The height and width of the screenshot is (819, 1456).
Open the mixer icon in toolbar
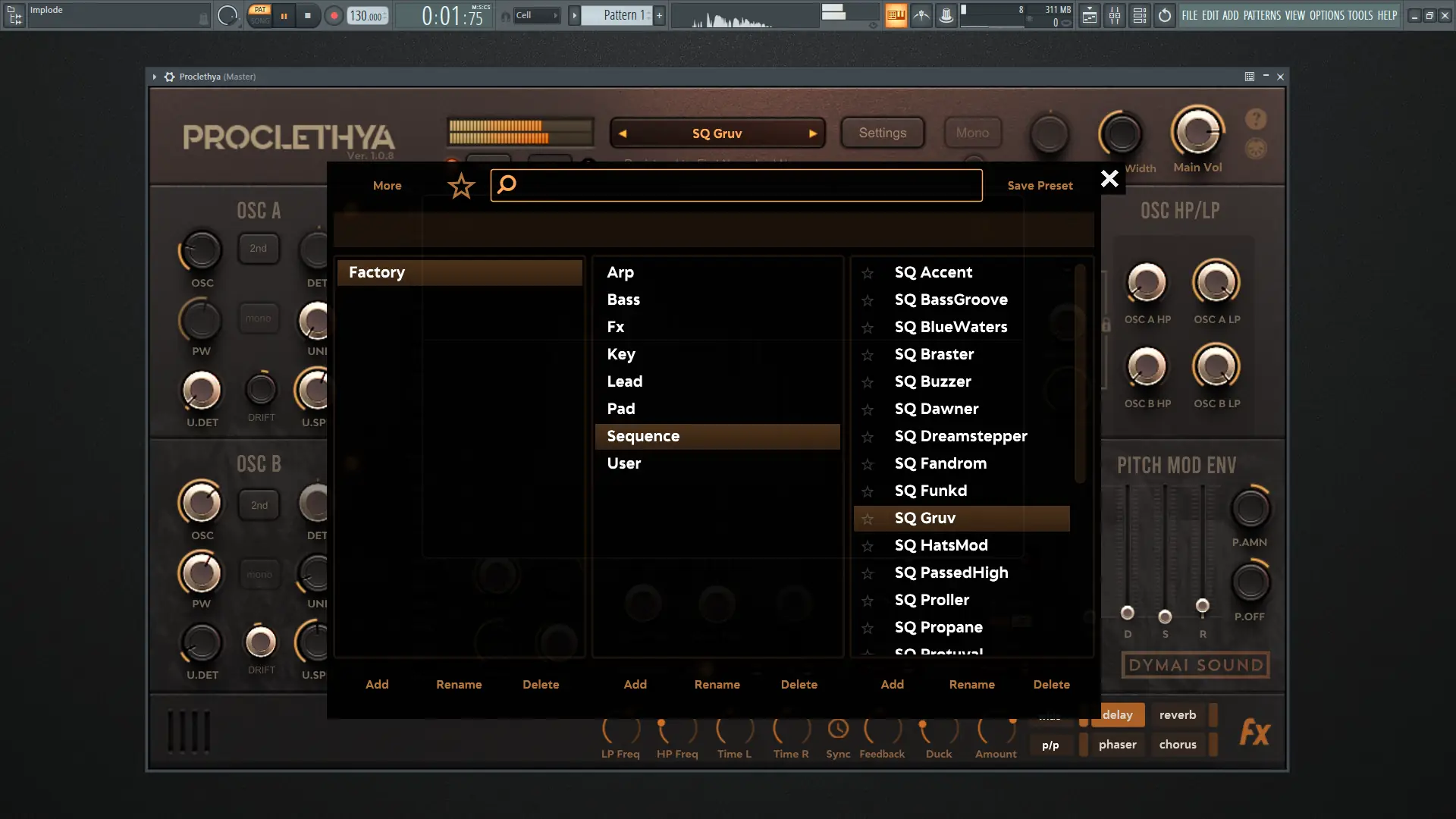tap(1115, 15)
